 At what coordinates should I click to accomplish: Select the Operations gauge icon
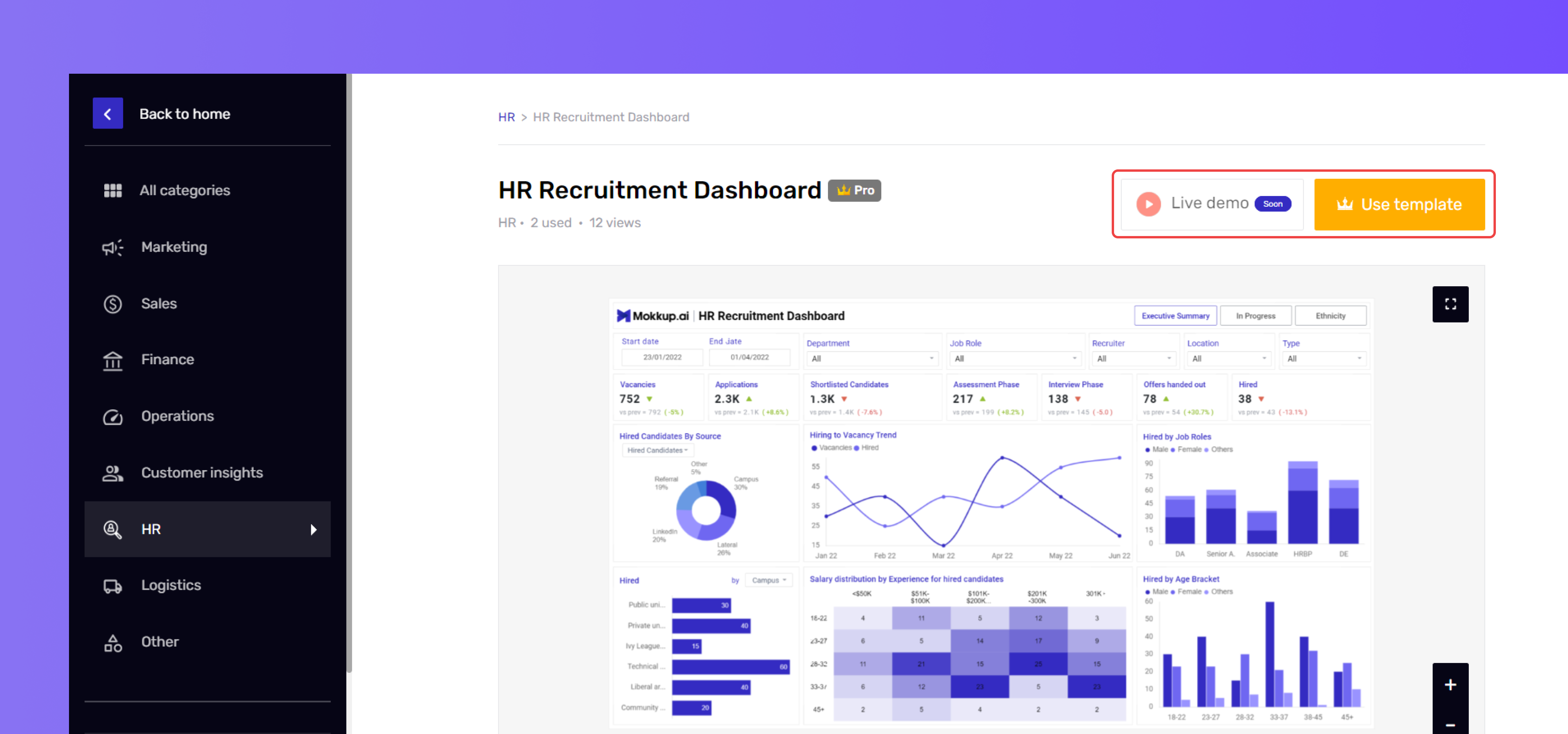113,416
